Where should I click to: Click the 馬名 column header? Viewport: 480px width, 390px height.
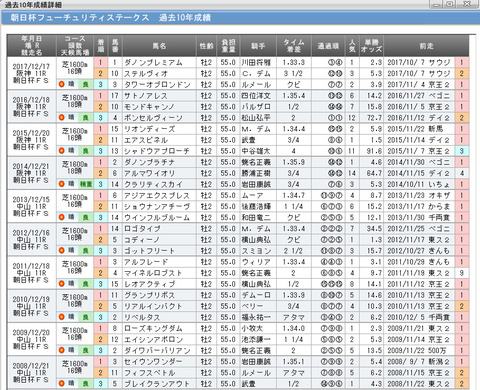coord(159,46)
